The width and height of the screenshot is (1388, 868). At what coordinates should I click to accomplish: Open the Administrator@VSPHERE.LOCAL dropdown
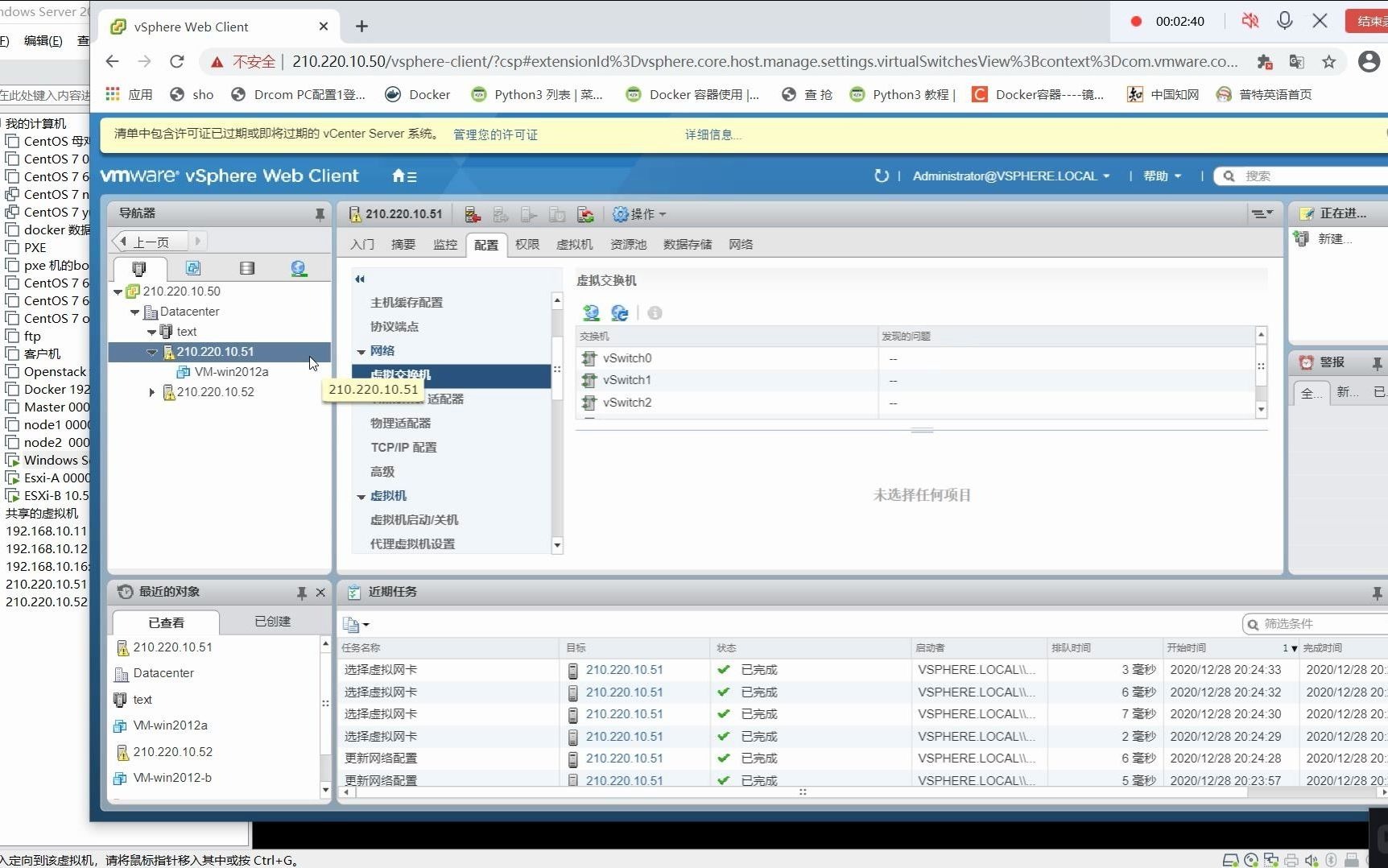[x=1011, y=176]
